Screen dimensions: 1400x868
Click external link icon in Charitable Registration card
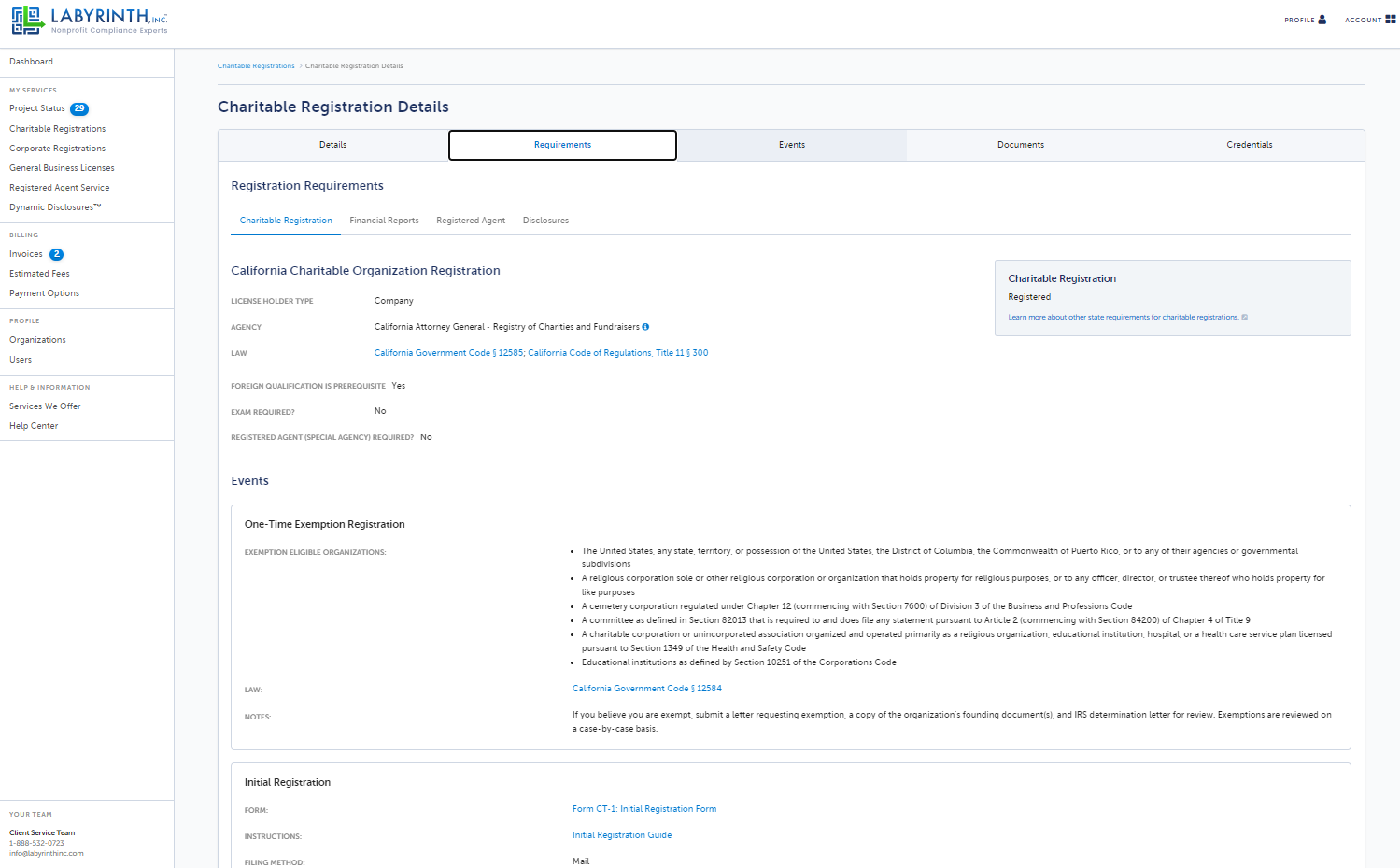click(1245, 318)
